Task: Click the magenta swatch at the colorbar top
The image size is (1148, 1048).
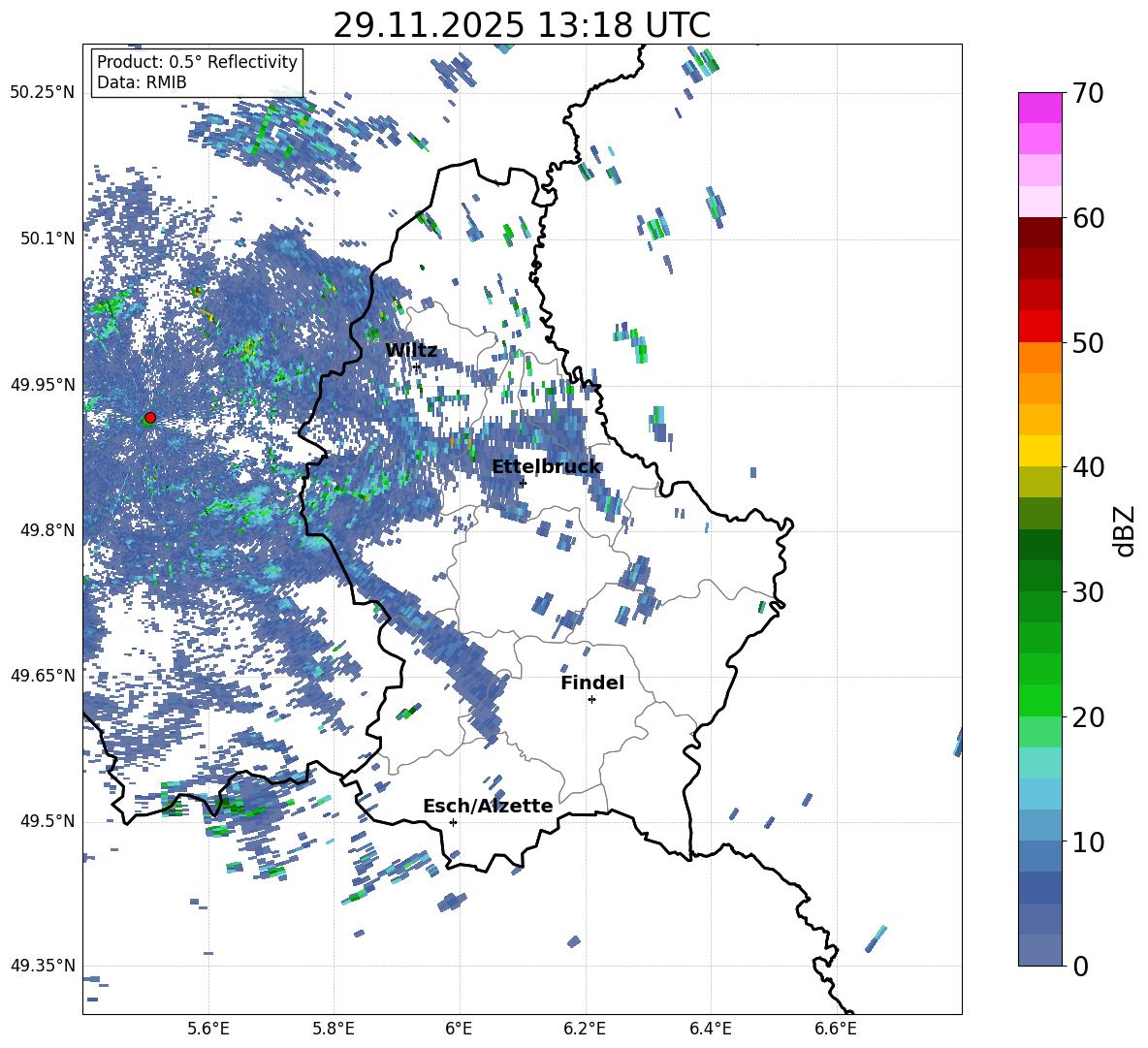Action: (1039, 108)
